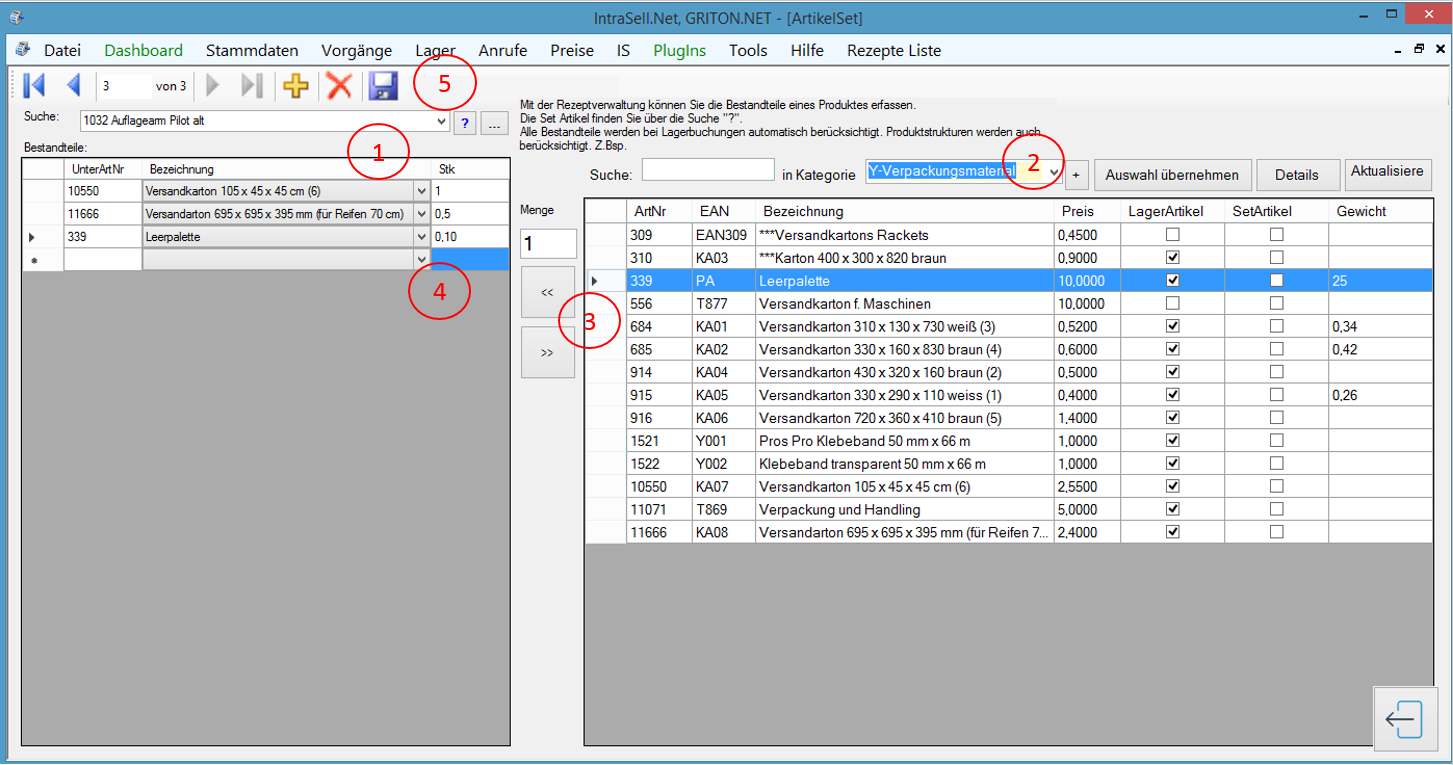Add new record with yellow plus icon
This screenshot has height=765, width=1453.
tap(296, 86)
